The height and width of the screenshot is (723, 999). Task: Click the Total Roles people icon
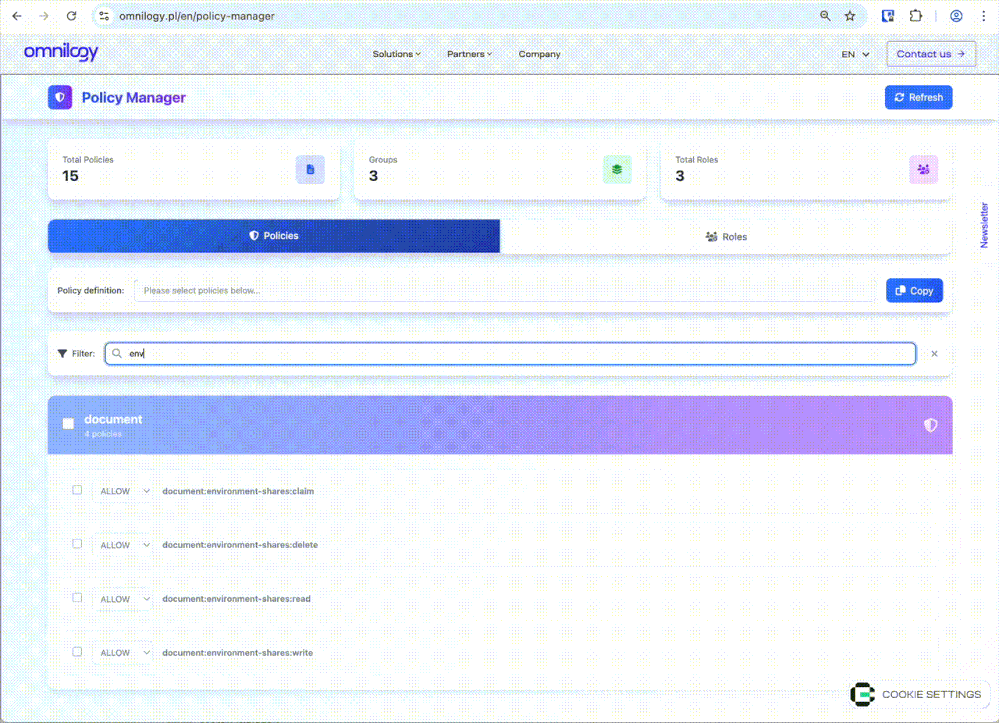pos(923,170)
